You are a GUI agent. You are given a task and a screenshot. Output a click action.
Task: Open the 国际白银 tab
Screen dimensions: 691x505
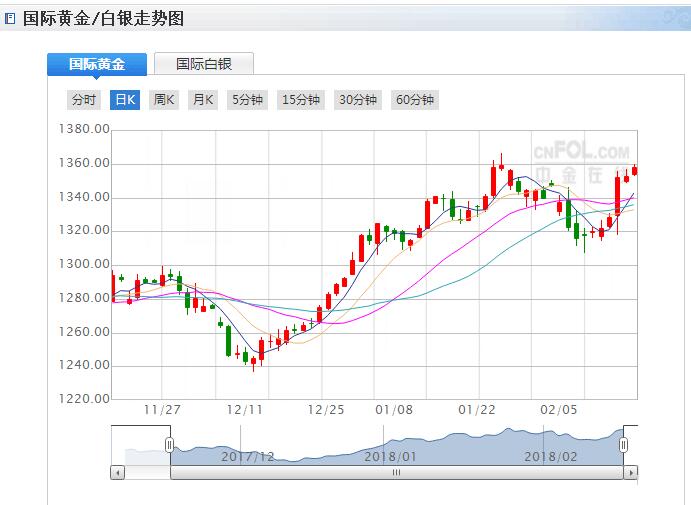point(204,64)
